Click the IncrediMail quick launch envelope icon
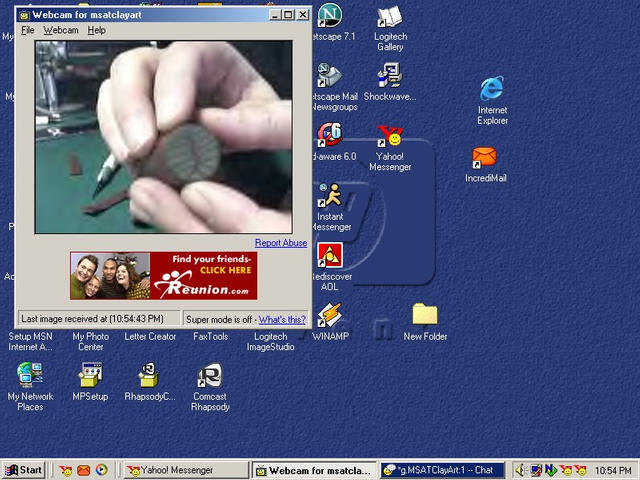Image resolution: width=640 pixels, height=480 pixels. [x=84, y=470]
